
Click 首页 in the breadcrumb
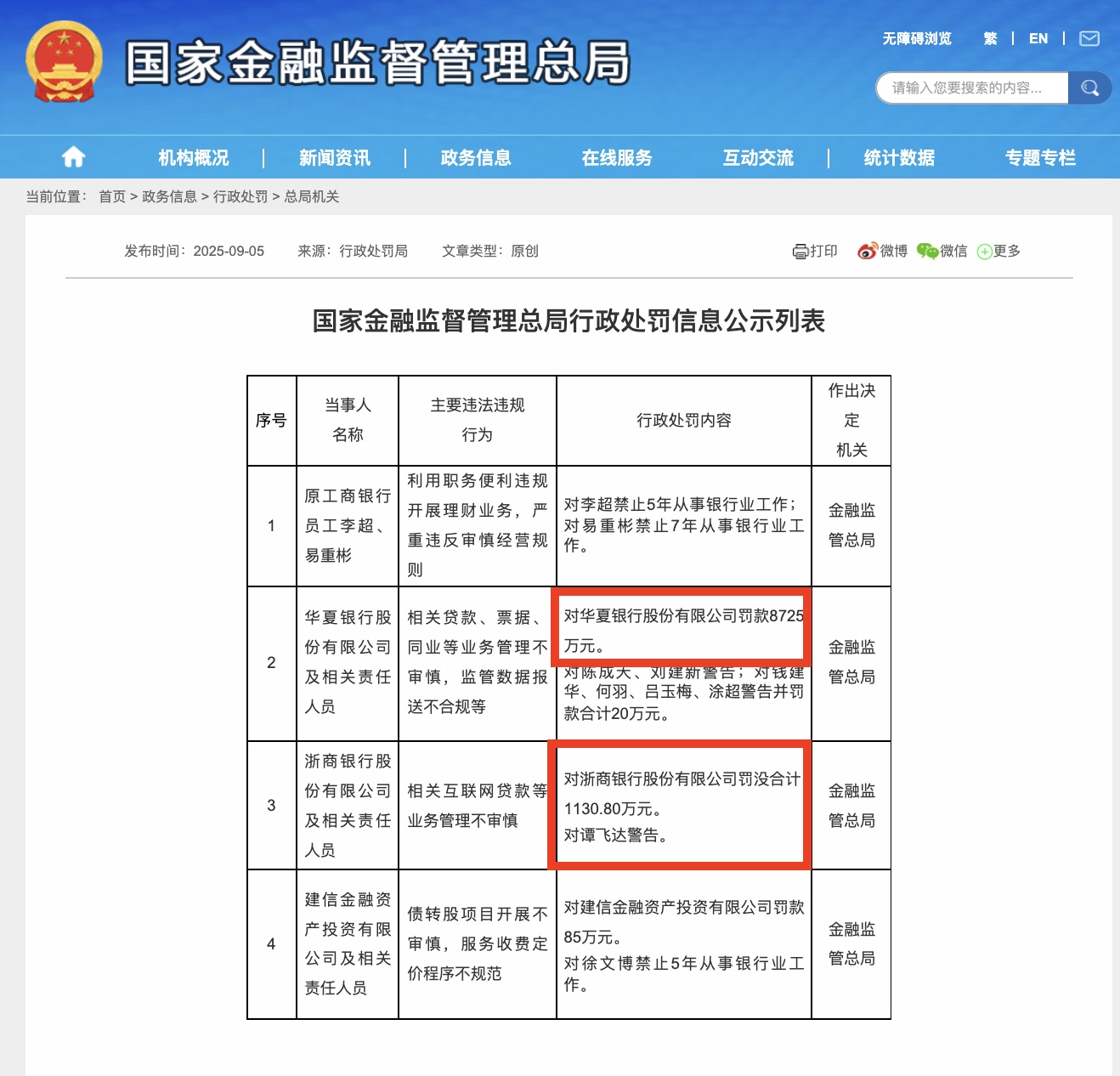click(112, 196)
